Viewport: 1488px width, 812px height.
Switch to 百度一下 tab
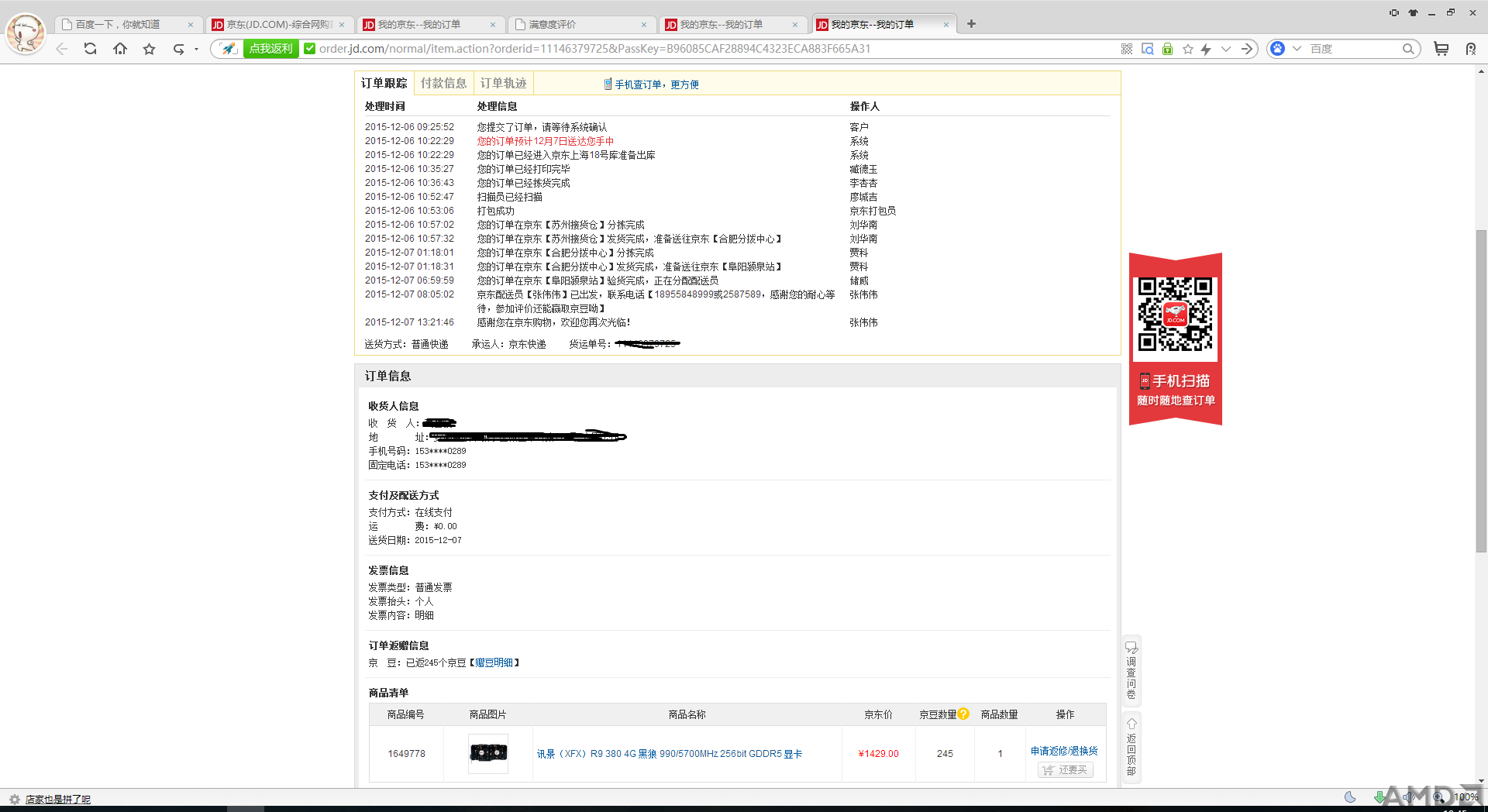(128, 25)
